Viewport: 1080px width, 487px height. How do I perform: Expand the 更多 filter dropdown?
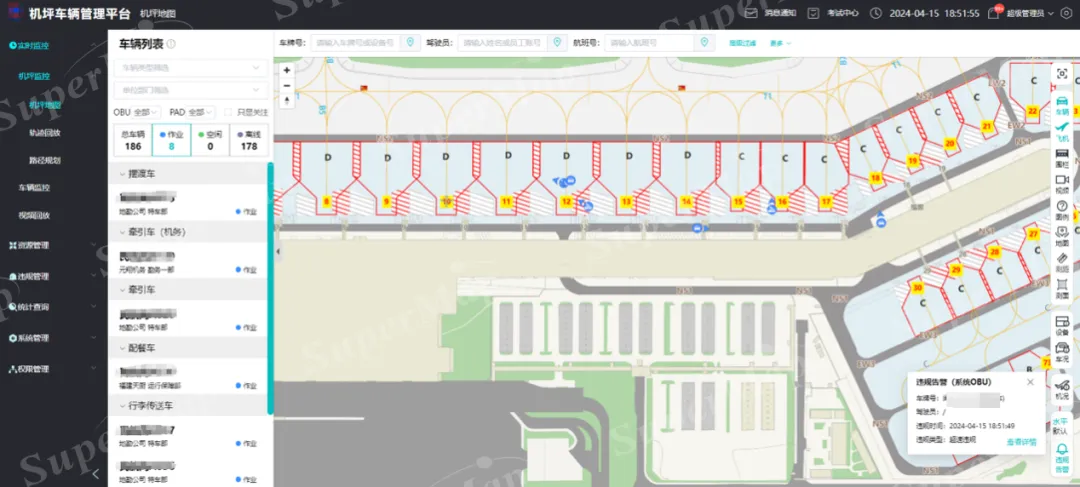tap(780, 43)
